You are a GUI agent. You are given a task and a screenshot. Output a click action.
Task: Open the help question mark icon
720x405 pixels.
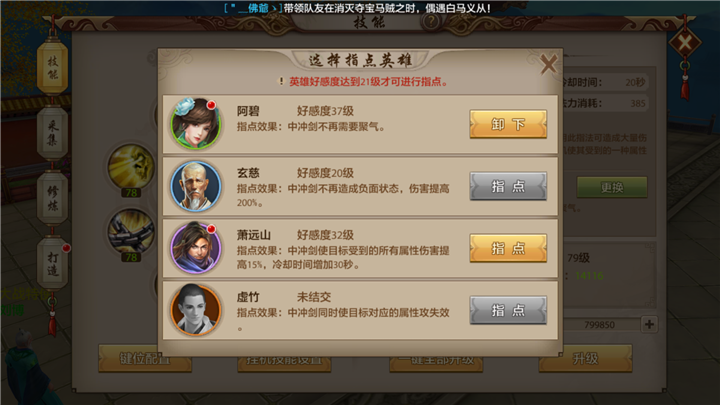coord(431,21)
